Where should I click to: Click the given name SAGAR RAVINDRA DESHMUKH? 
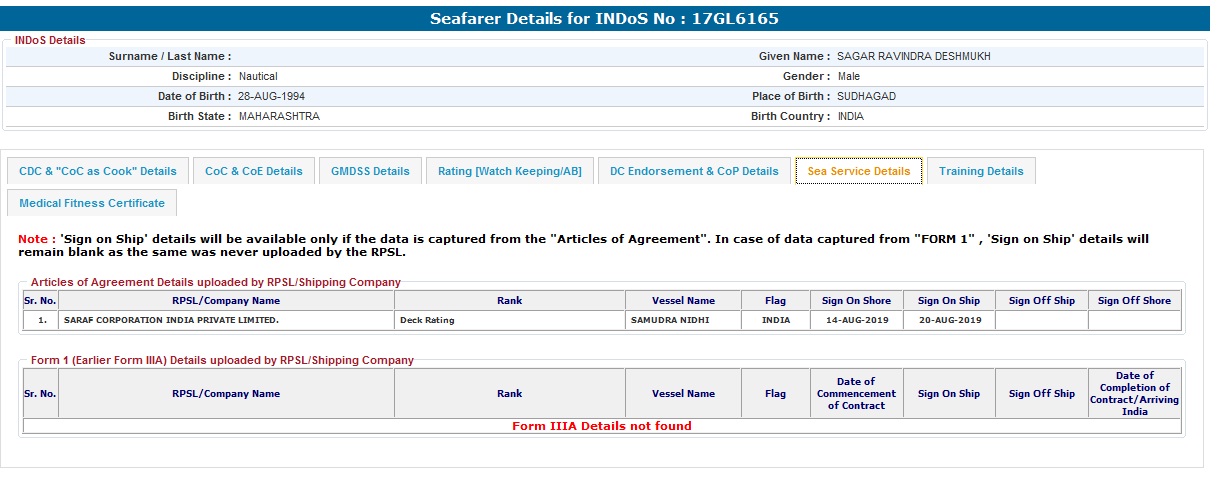[x=913, y=57]
